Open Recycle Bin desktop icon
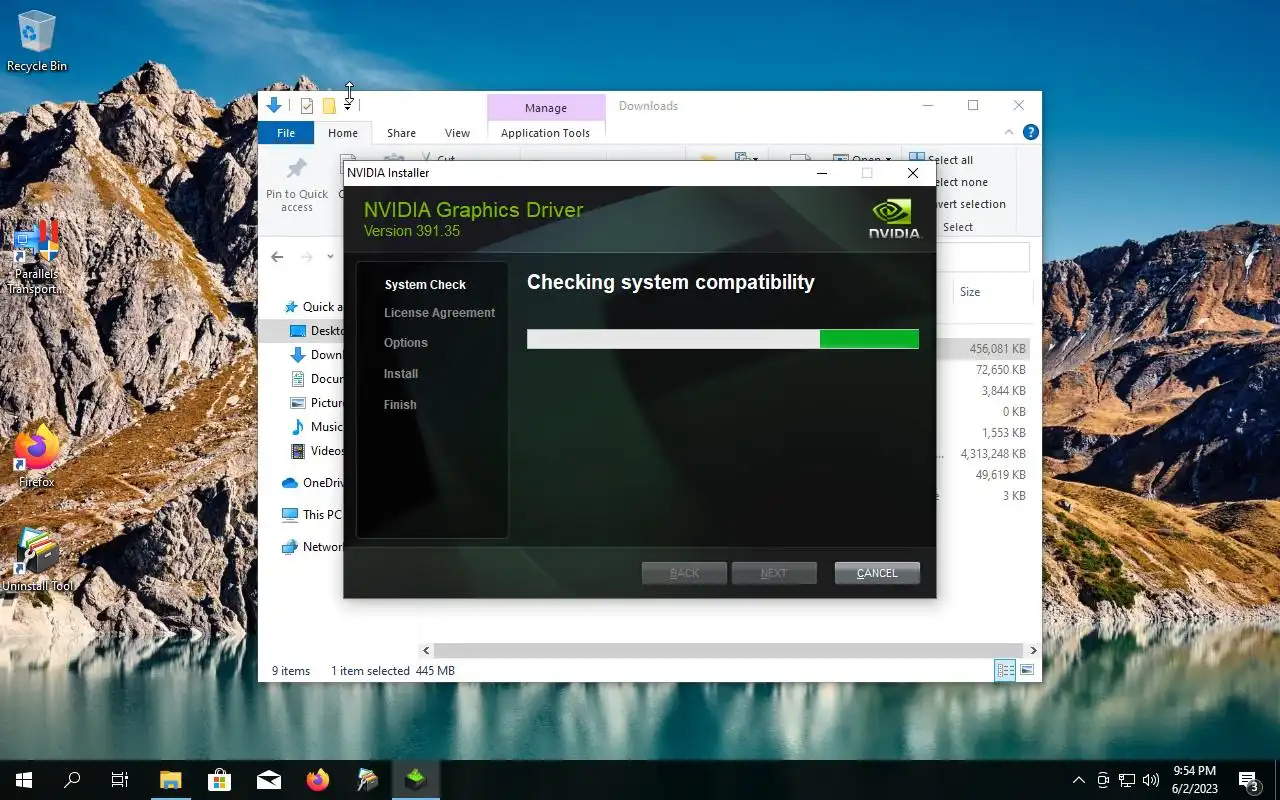Viewport: 1280px width, 800px height. (x=37, y=41)
